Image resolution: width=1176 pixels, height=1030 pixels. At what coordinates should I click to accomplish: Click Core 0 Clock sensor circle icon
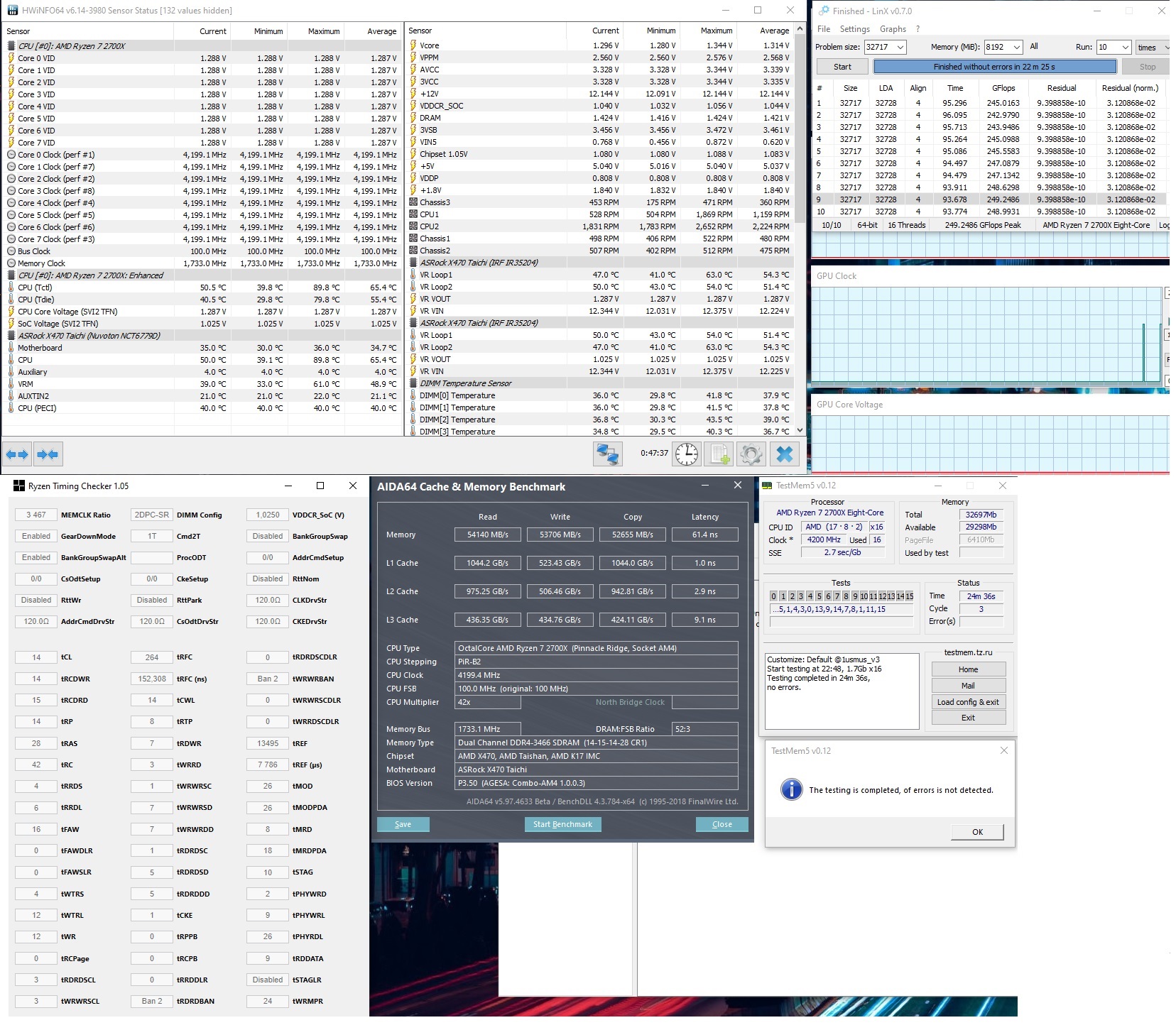11,155
